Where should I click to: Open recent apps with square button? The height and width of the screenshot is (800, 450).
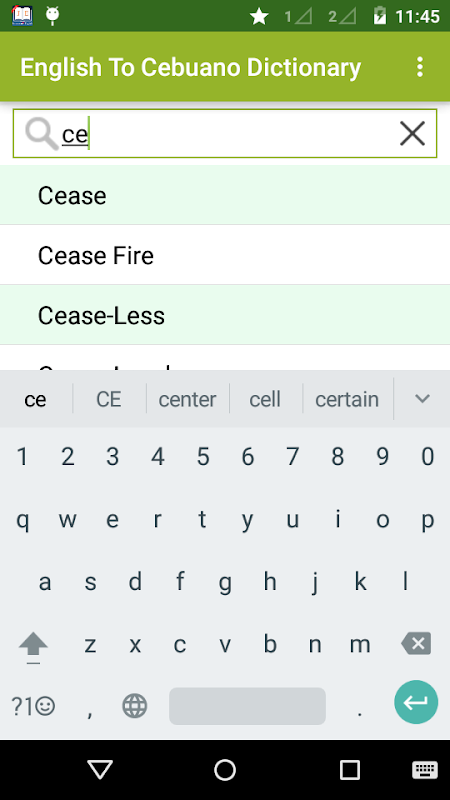pyautogui.click(x=350, y=769)
